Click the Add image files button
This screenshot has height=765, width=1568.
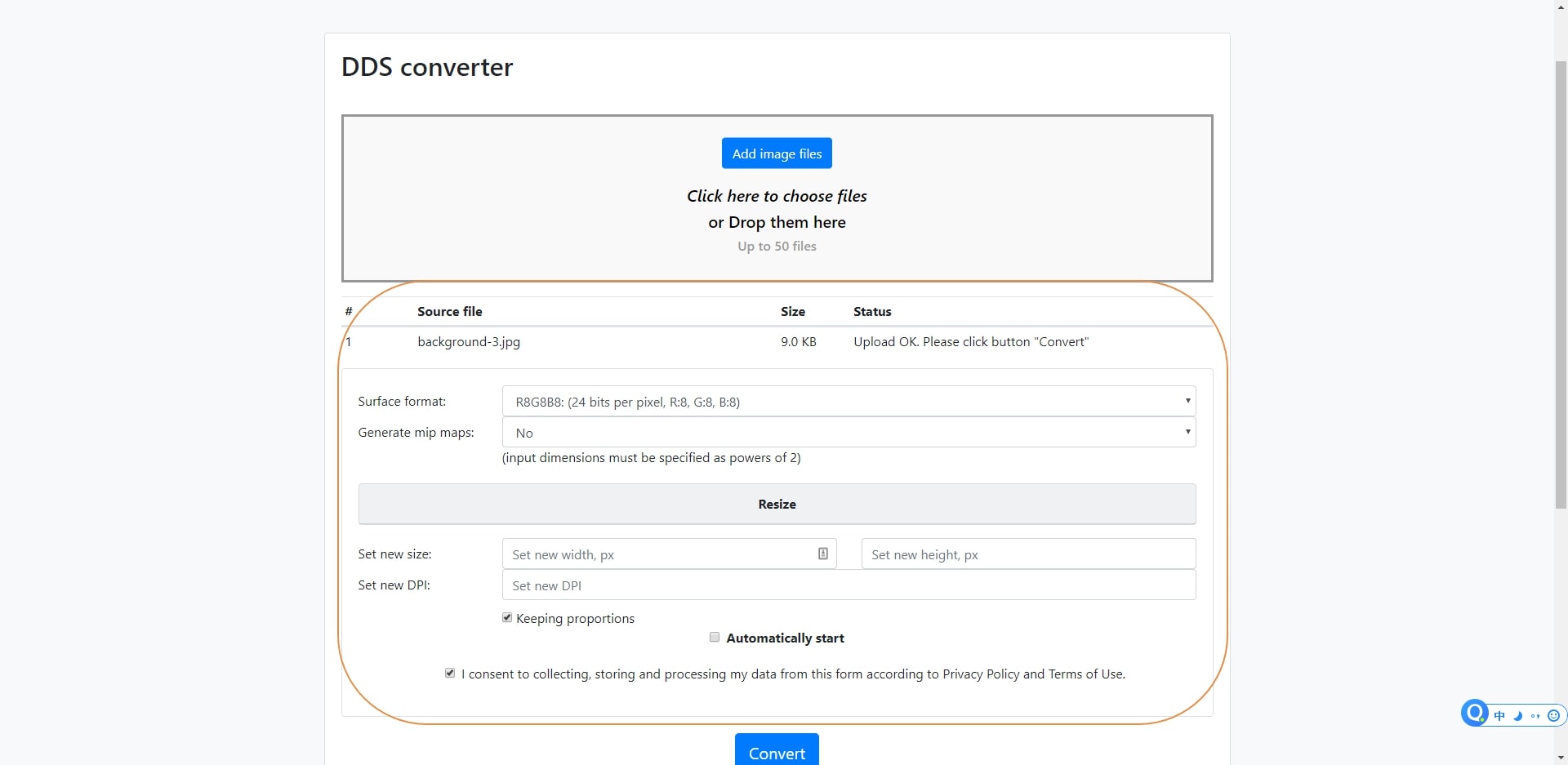[777, 153]
